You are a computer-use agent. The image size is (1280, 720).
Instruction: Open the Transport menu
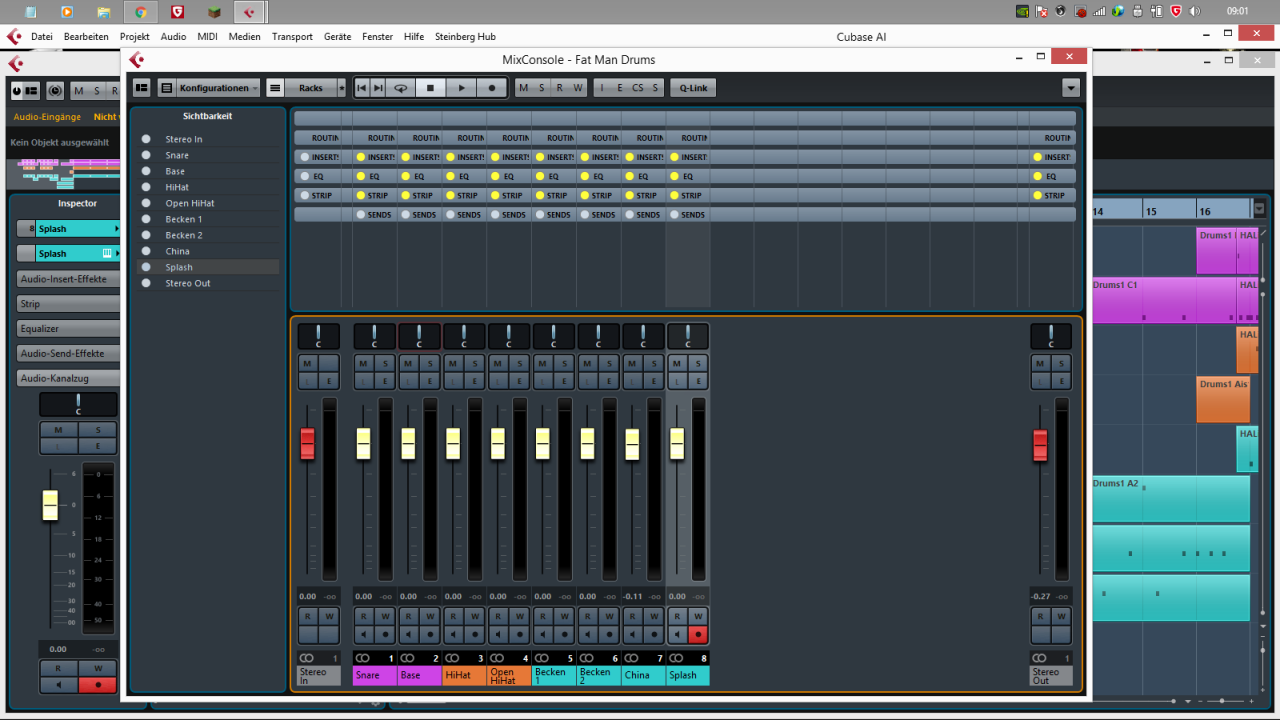[292, 37]
